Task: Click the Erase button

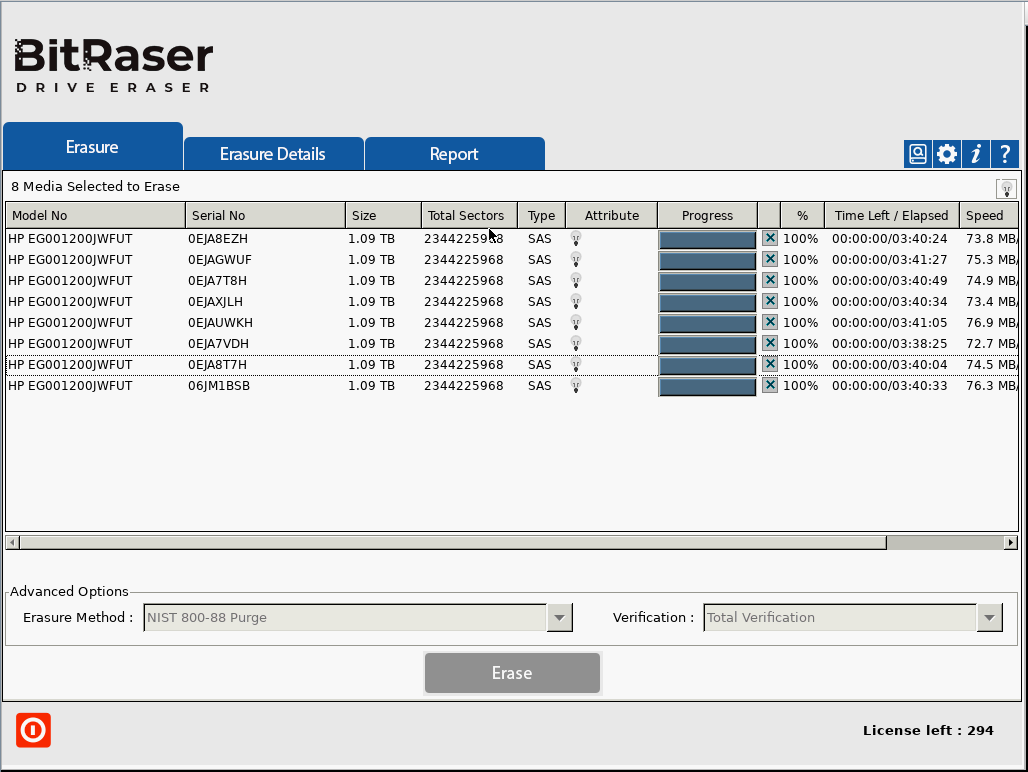Action: pos(512,673)
